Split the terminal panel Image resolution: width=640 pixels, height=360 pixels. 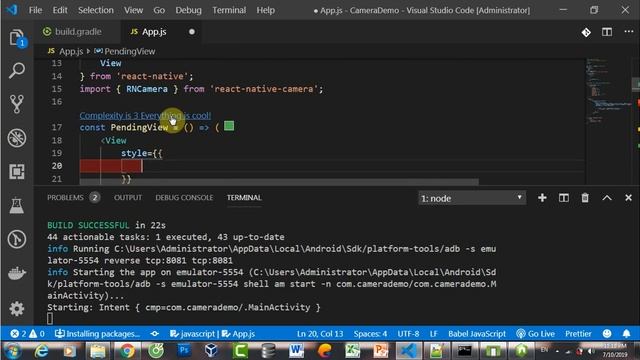[x=564, y=198]
